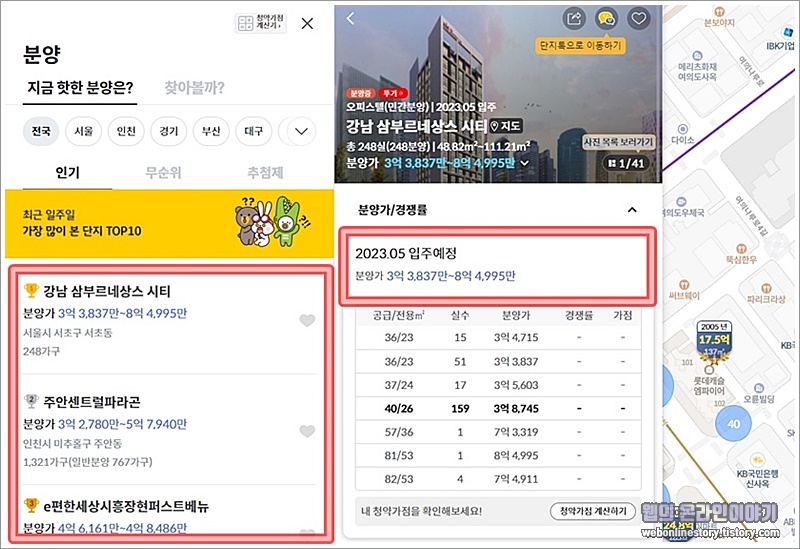
Task: Select the 인천 region chip
Action: click(x=126, y=131)
